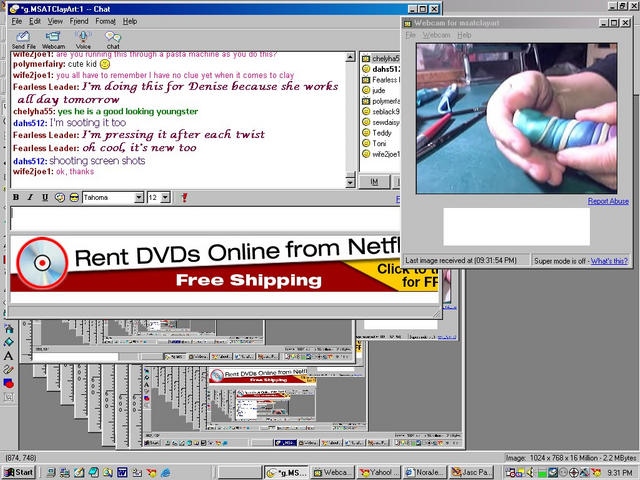640x480 pixels.
Task: Switch to the NoraJe taskbar button
Action: (x=424, y=473)
